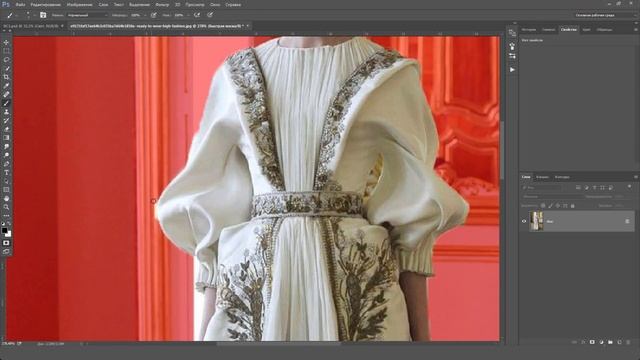Select the Dodge tool
Image resolution: width=640 pixels, height=360 pixels.
(6, 155)
